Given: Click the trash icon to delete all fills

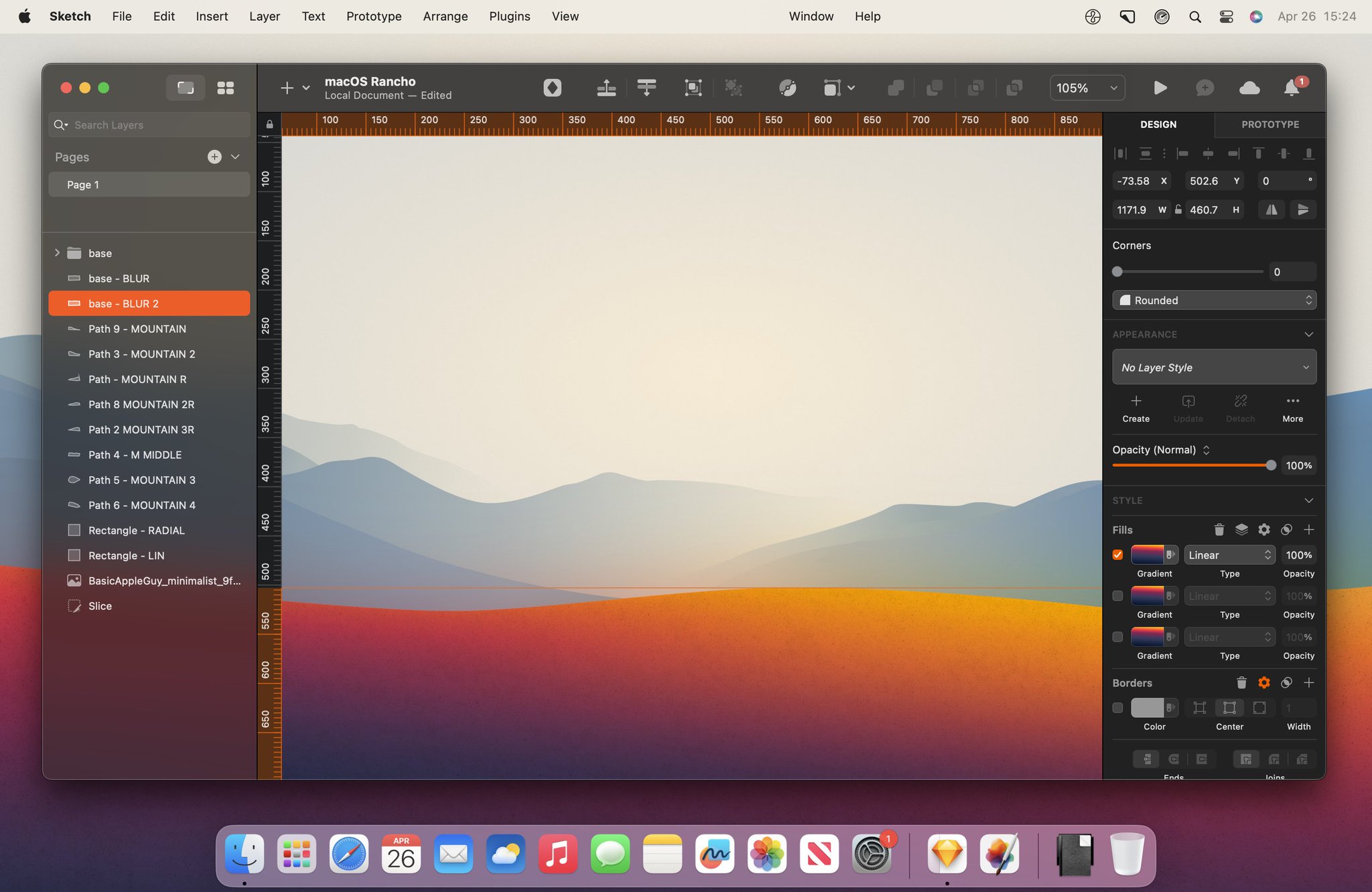Looking at the screenshot, I should tap(1219, 529).
